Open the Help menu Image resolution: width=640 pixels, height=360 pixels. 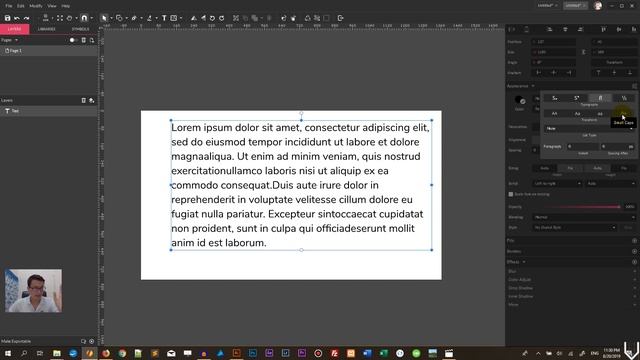(x=65, y=6)
